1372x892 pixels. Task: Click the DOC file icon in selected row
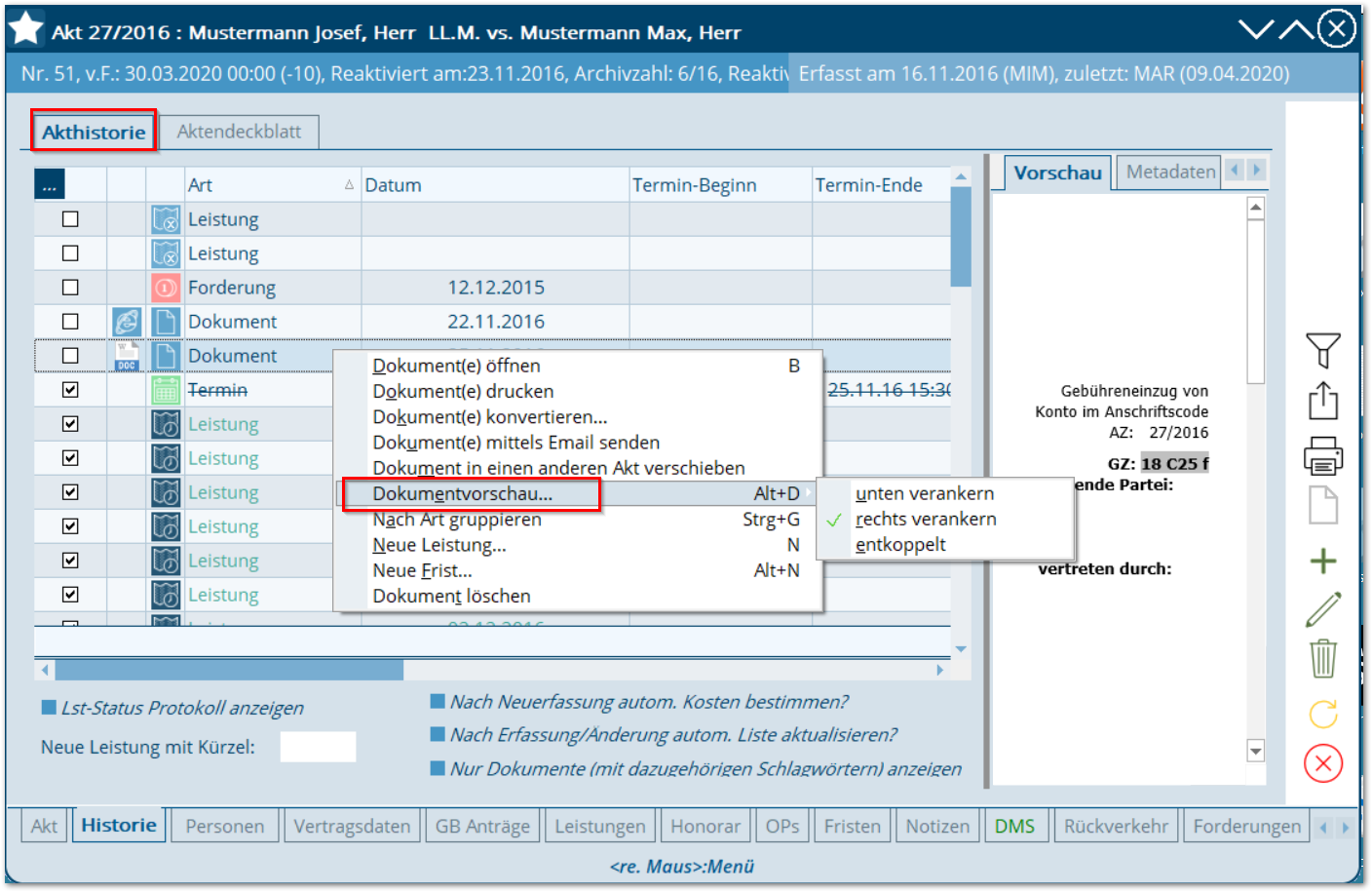point(127,356)
